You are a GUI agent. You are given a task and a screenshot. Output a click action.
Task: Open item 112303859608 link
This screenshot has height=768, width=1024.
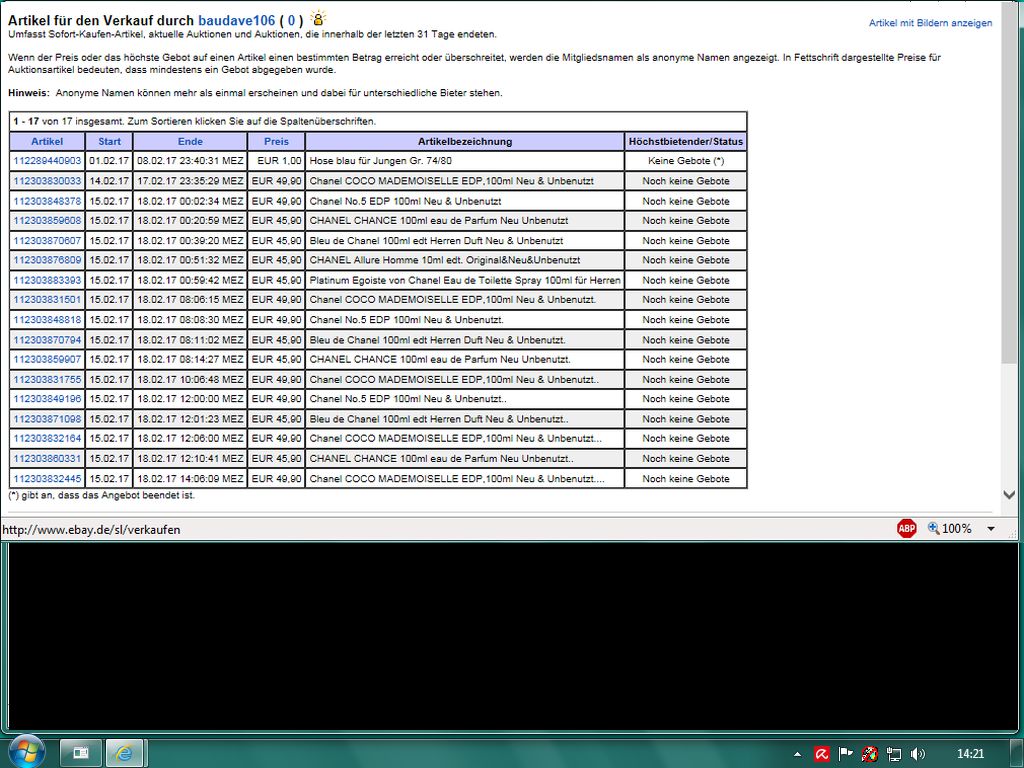point(47,221)
